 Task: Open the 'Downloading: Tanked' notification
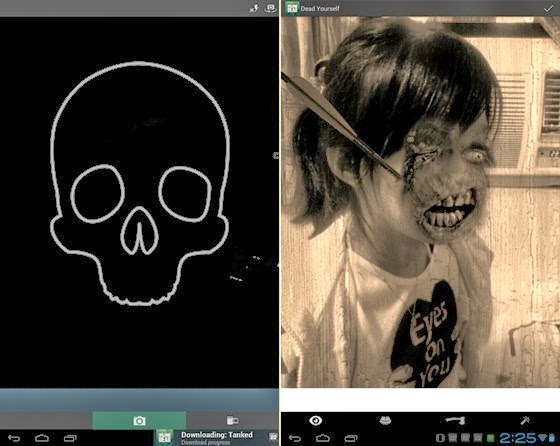click(216, 438)
